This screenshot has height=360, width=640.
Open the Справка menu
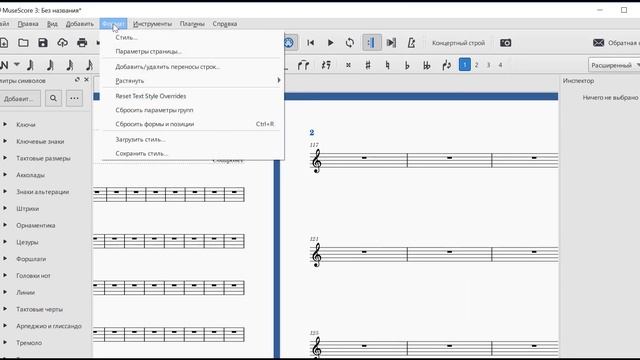click(224, 24)
